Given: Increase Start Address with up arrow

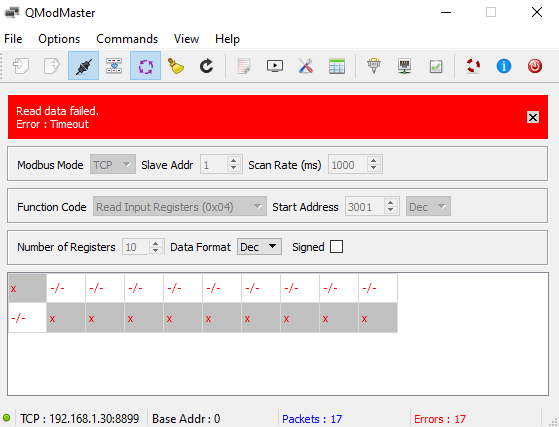Looking at the screenshot, I should (391, 202).
